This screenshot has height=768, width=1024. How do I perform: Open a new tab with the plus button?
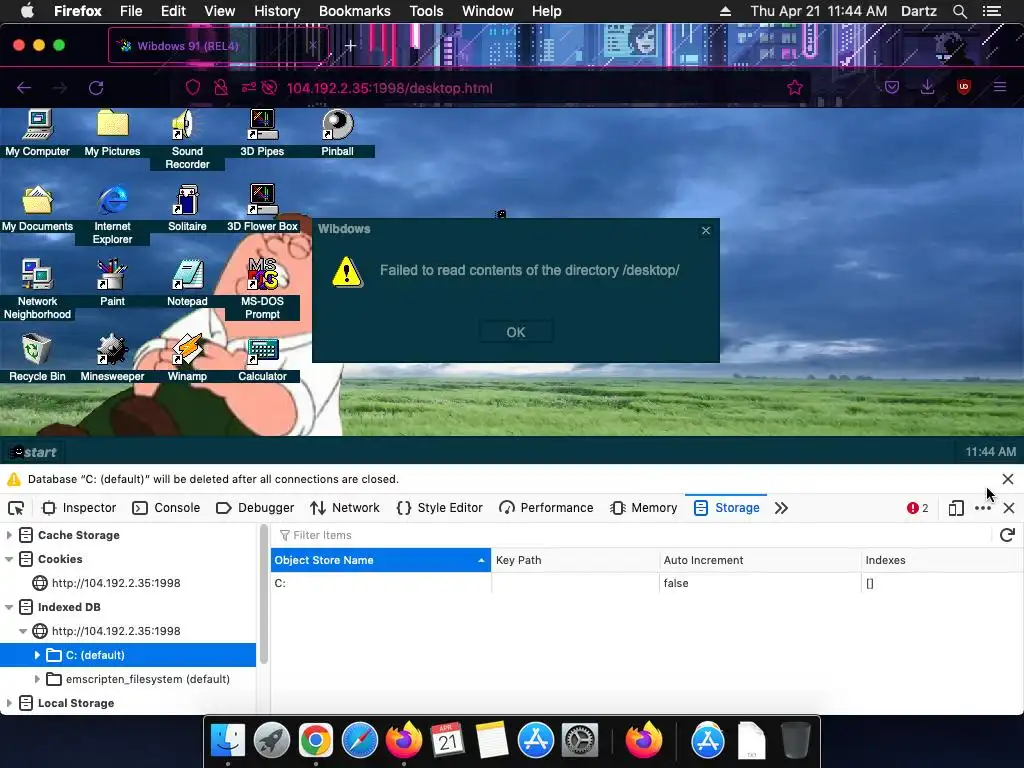click(x=351, y=46)
